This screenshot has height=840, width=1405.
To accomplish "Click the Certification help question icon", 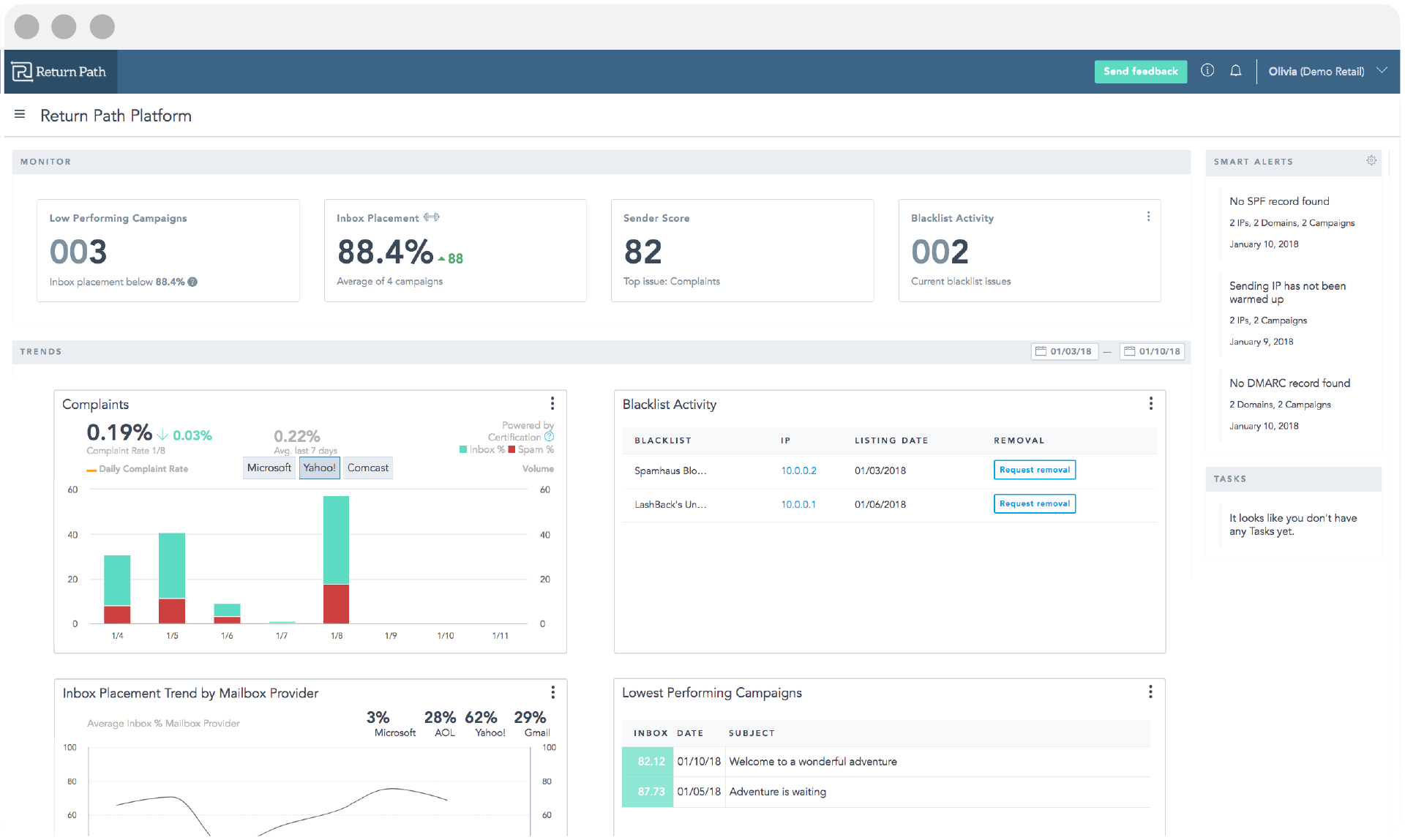I will click(549, 437).
